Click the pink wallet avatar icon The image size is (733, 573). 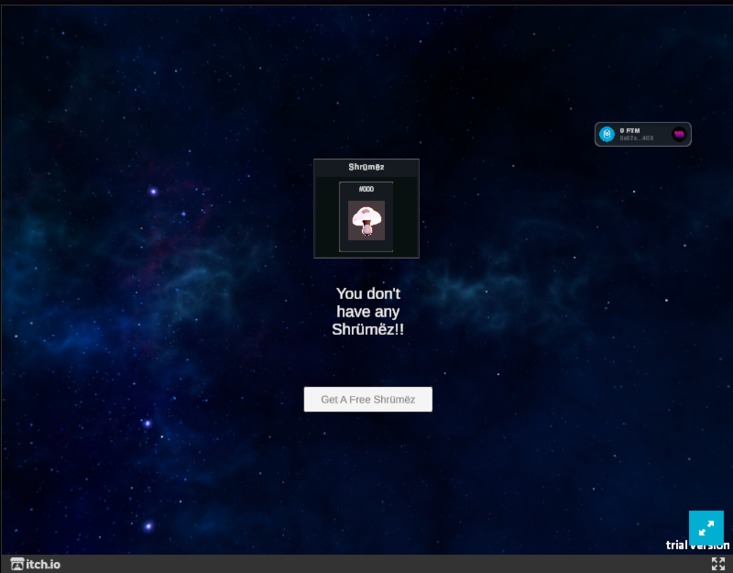(x=679, y=135)
